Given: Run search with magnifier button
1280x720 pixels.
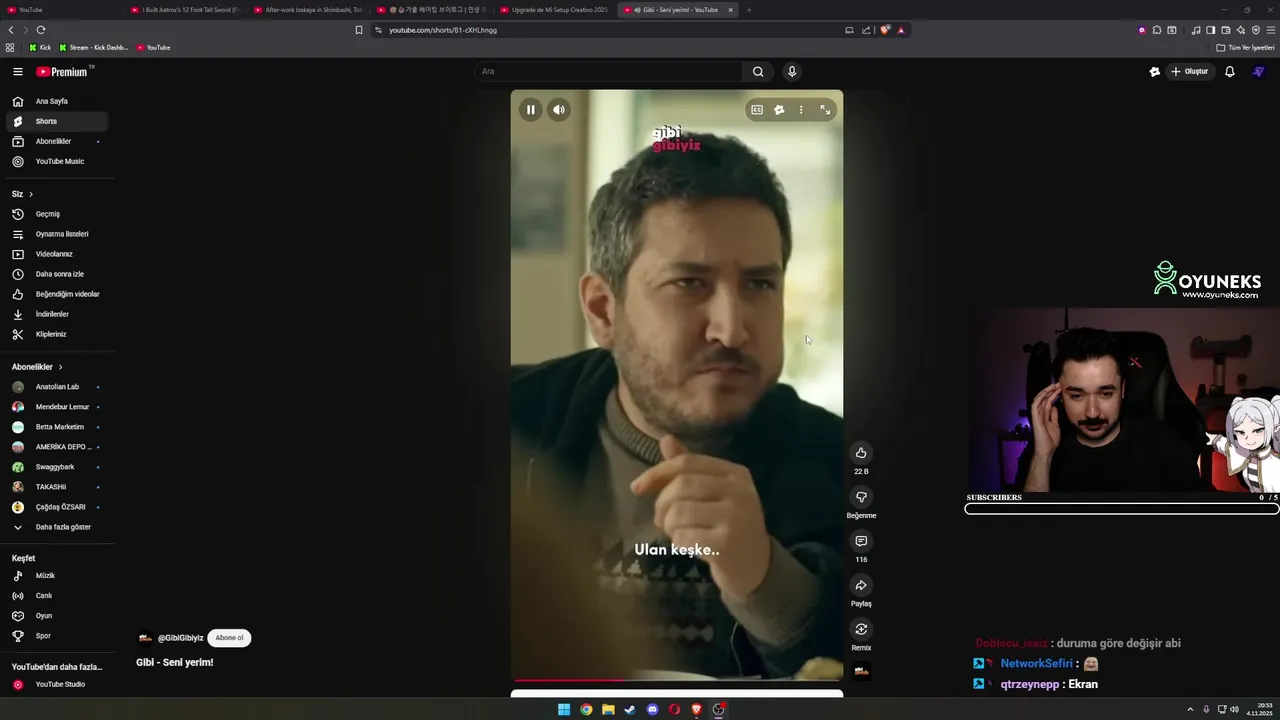Looking at the screenshot, I should pyautogui.click(x=758, y=72).
